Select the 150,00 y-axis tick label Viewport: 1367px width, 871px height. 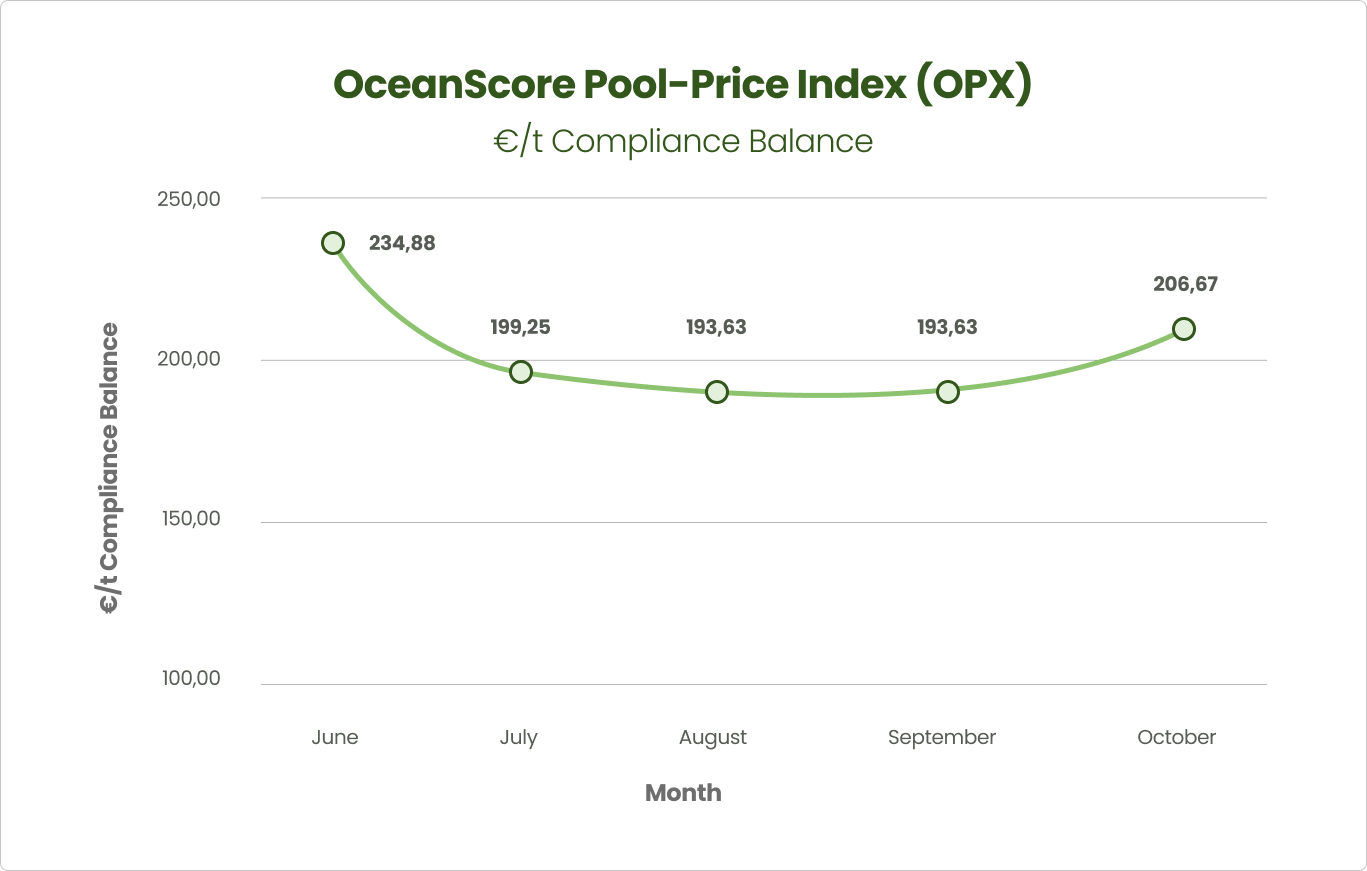click(189, 519)
